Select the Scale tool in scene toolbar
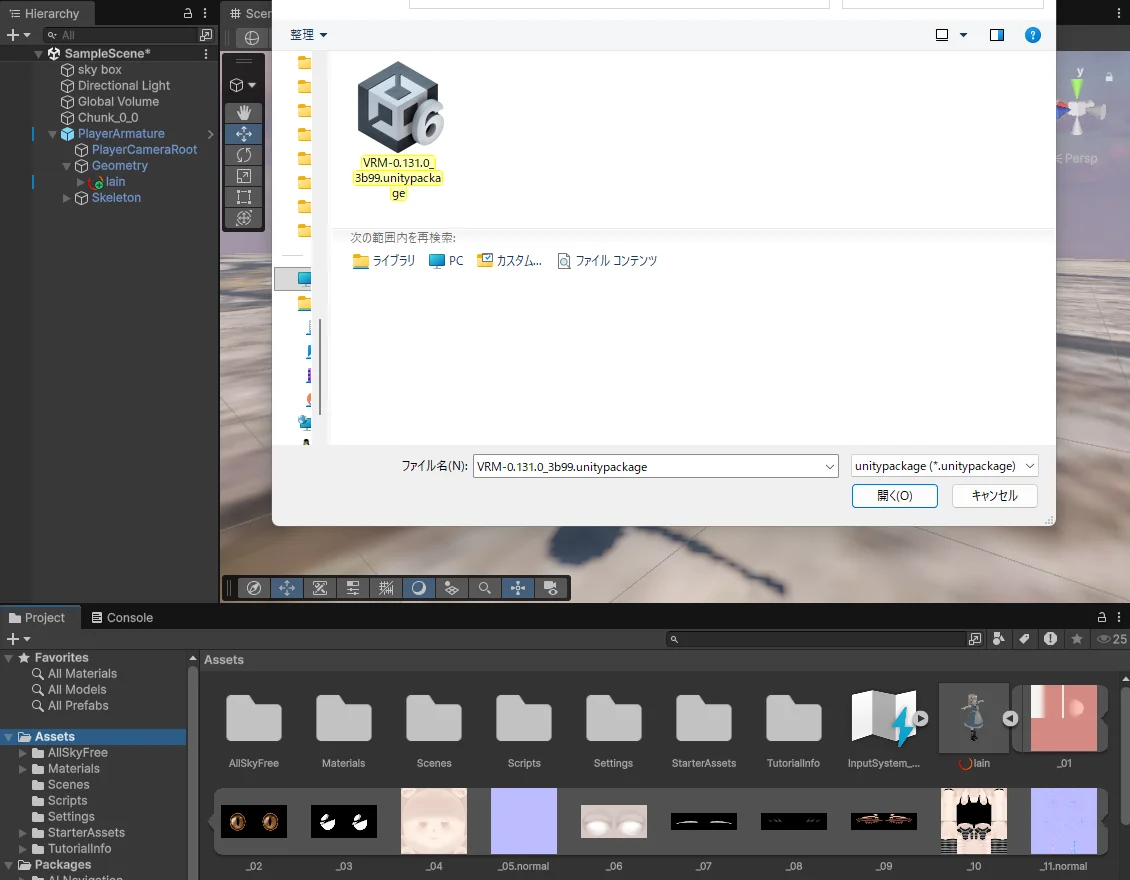The width and height of the screenshot is (1130, 880). tap(244, 176)
